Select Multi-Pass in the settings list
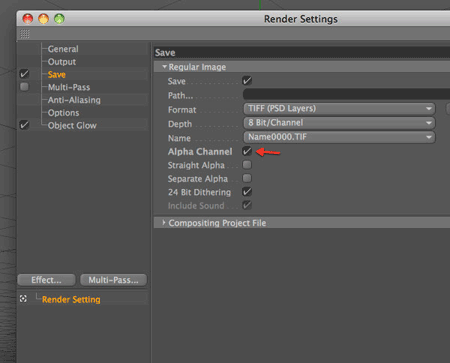 pyautogui.click(x=69, y=87)
